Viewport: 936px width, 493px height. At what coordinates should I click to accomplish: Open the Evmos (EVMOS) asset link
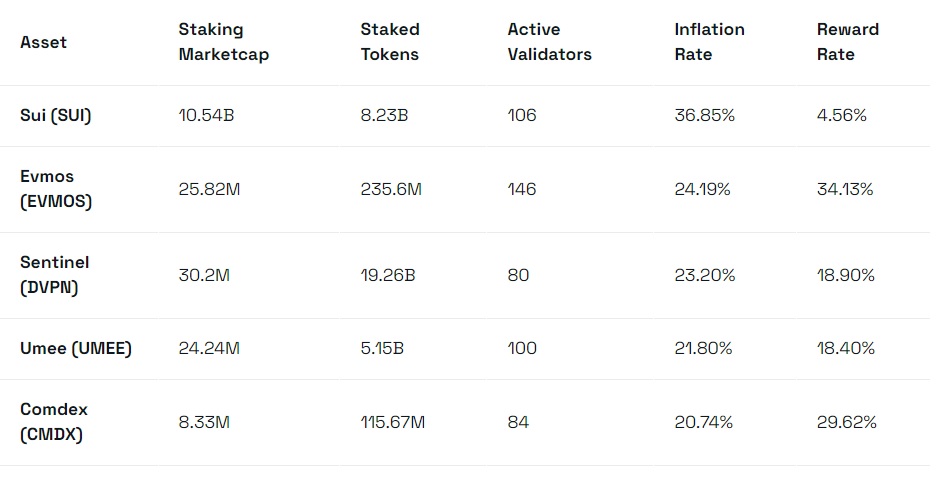(x=56, y=189)
